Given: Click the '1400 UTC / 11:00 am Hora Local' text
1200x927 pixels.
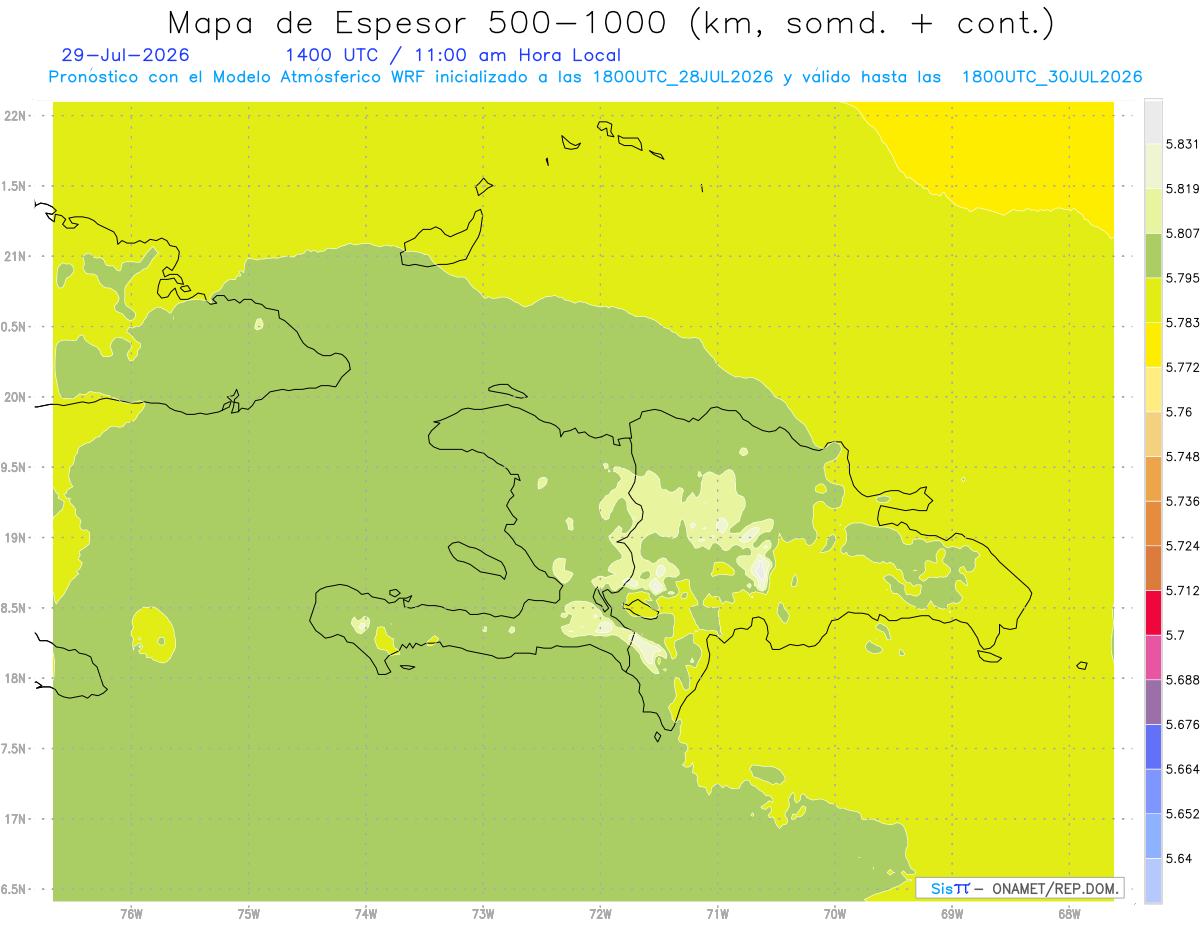Looking at the screenshot, I should pos(453,56).
